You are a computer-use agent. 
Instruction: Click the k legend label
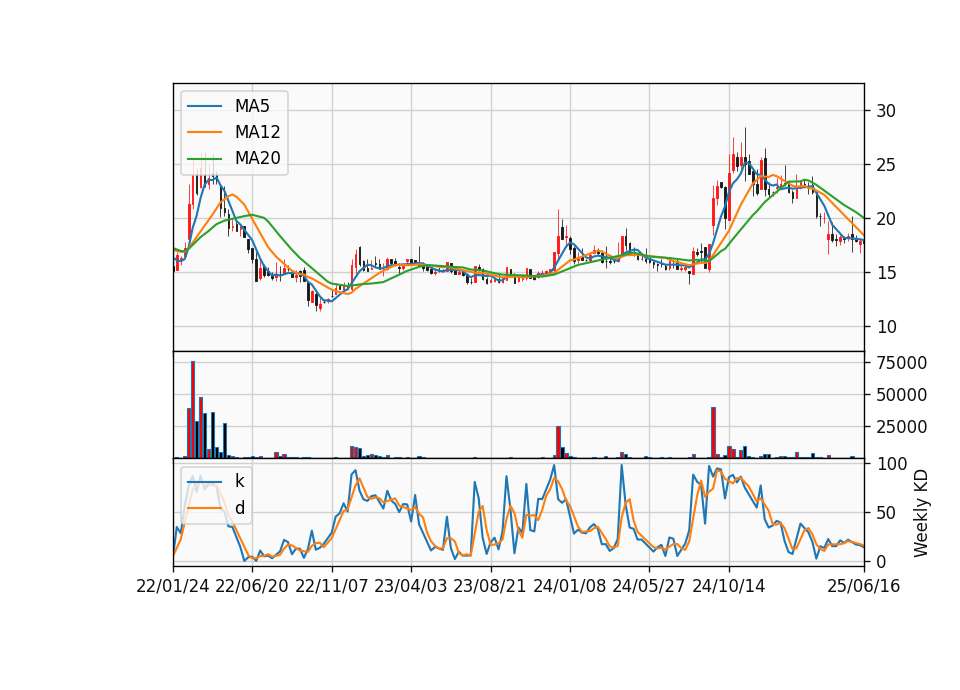pyautogui.click(x=239, y=481)
